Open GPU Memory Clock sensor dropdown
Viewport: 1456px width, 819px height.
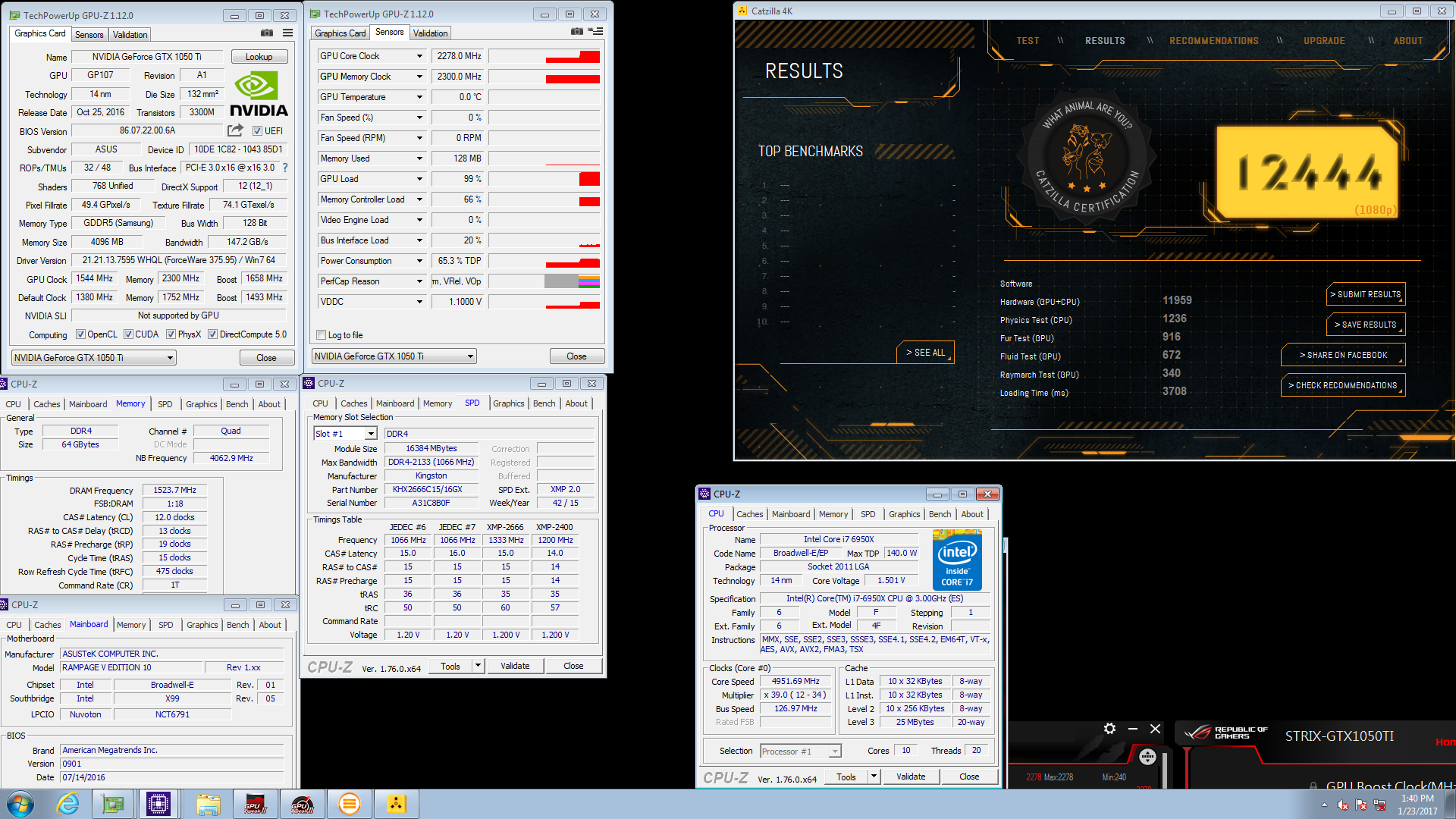pos(419,77)
